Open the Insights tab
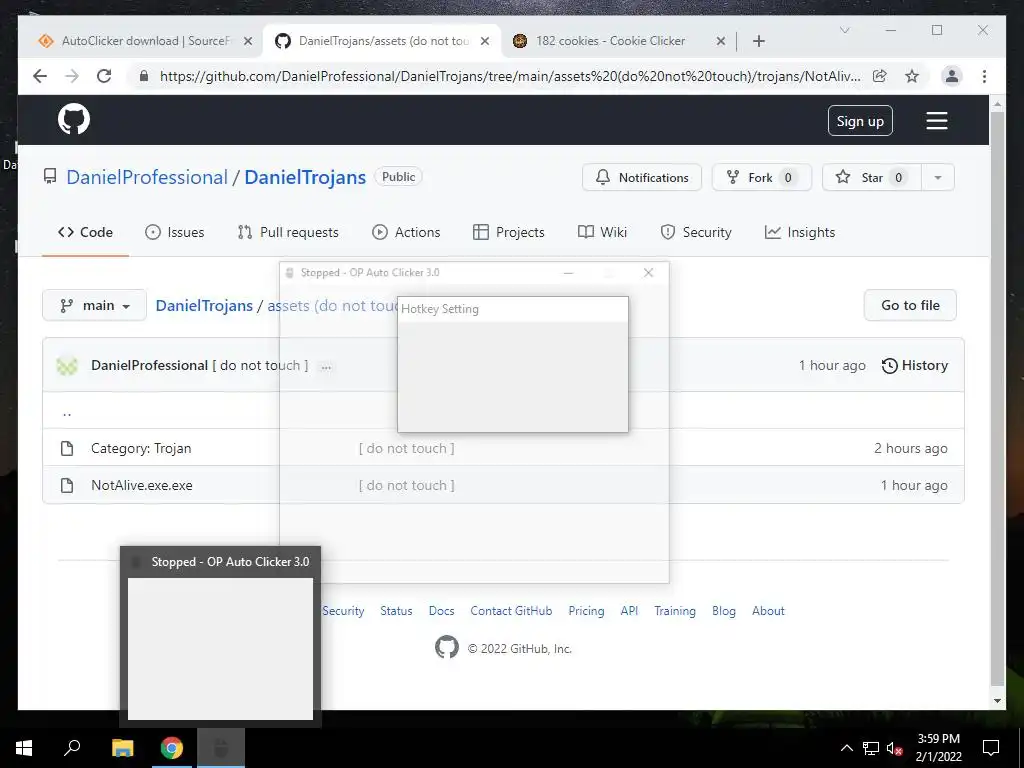 800,232
